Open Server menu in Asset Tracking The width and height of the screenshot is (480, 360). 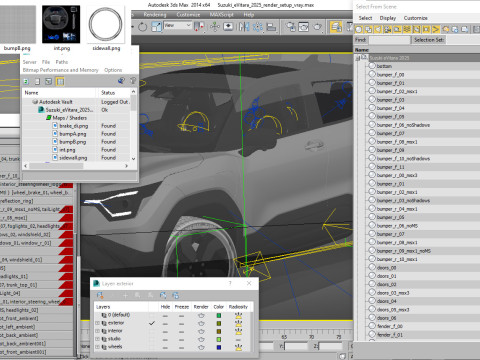point(30,62)
